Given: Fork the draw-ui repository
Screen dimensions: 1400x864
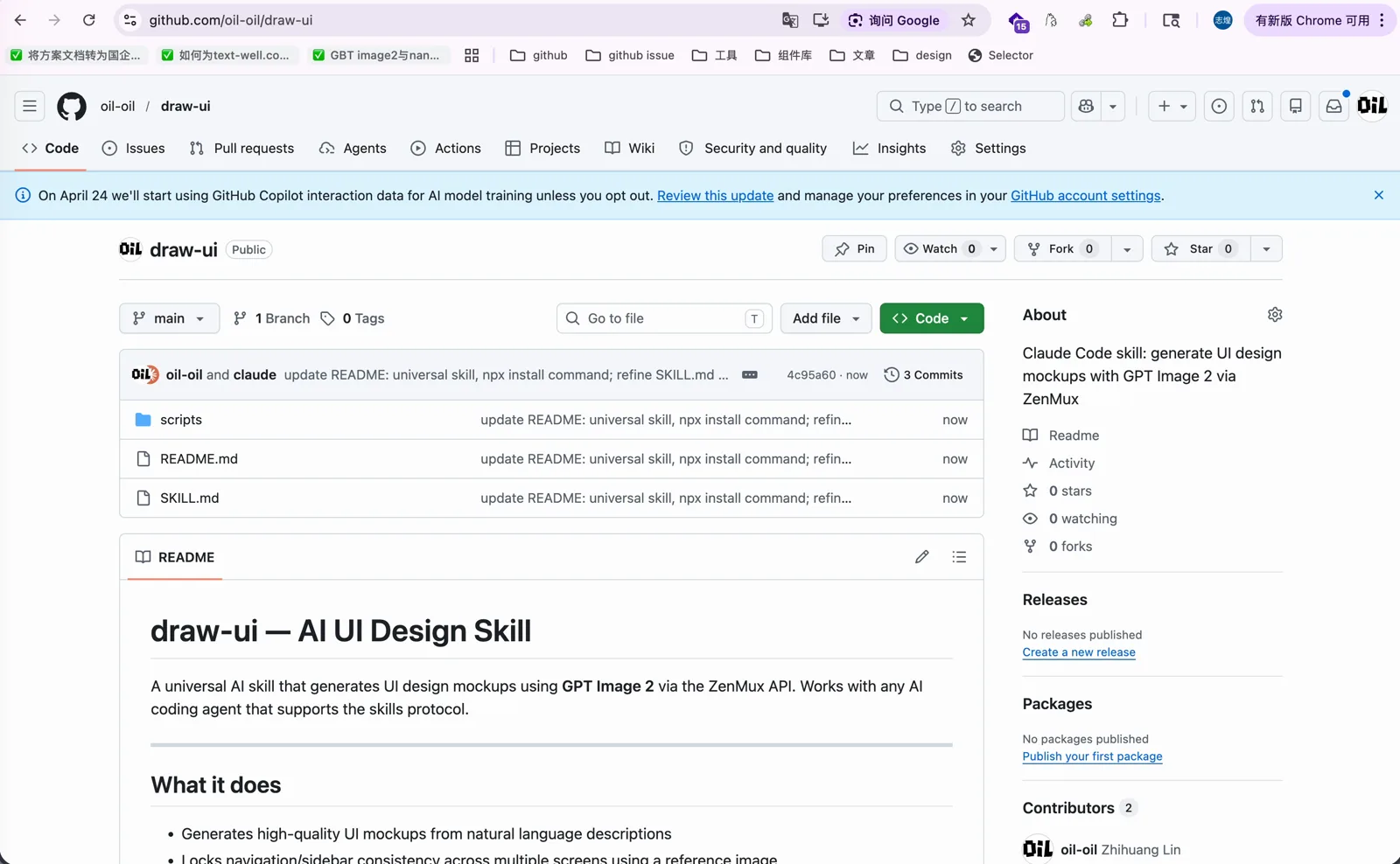Looking at the screenshot, I should 1062,249.
